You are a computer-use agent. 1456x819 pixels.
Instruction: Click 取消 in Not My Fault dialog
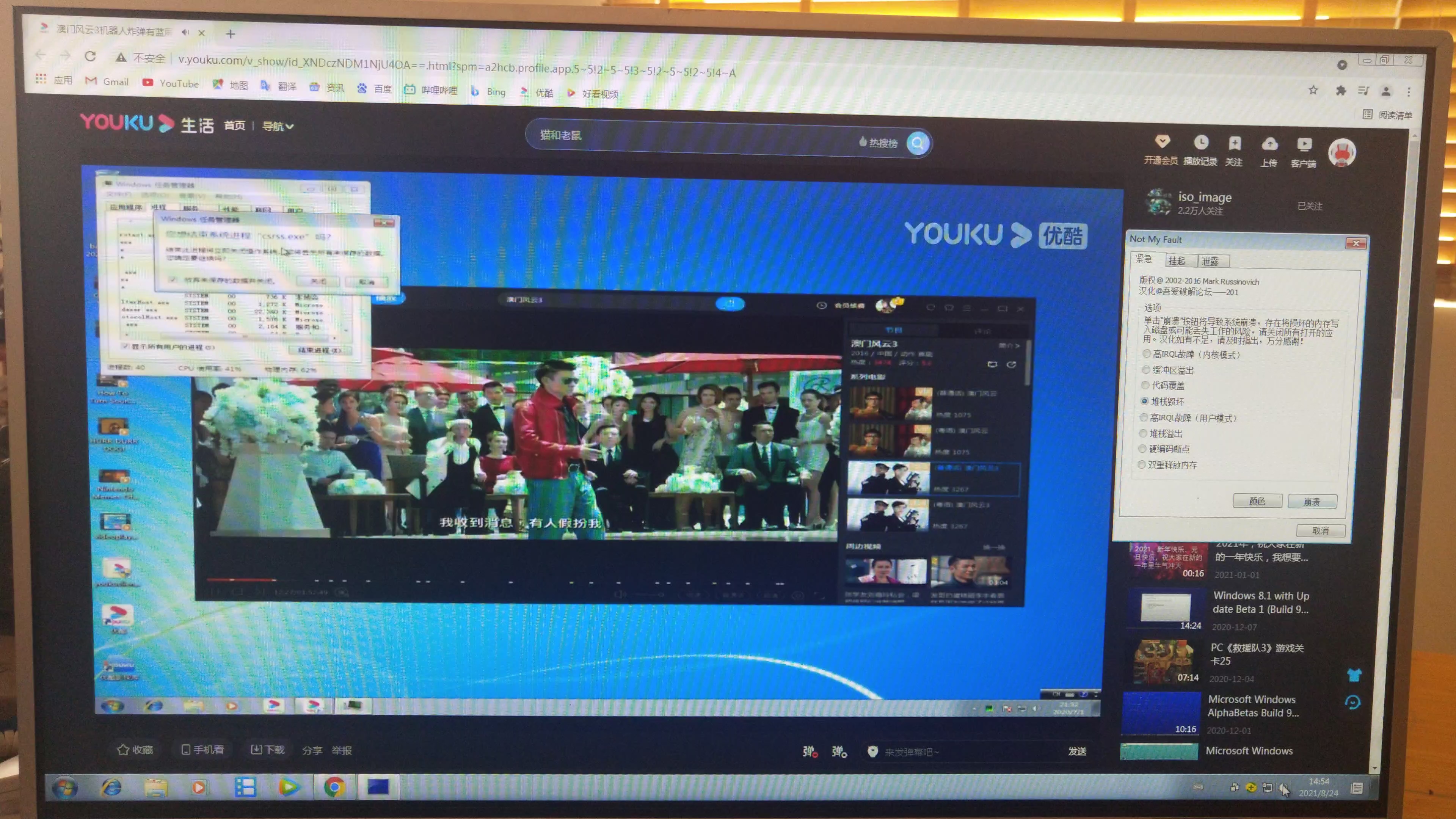point(1320,530)
